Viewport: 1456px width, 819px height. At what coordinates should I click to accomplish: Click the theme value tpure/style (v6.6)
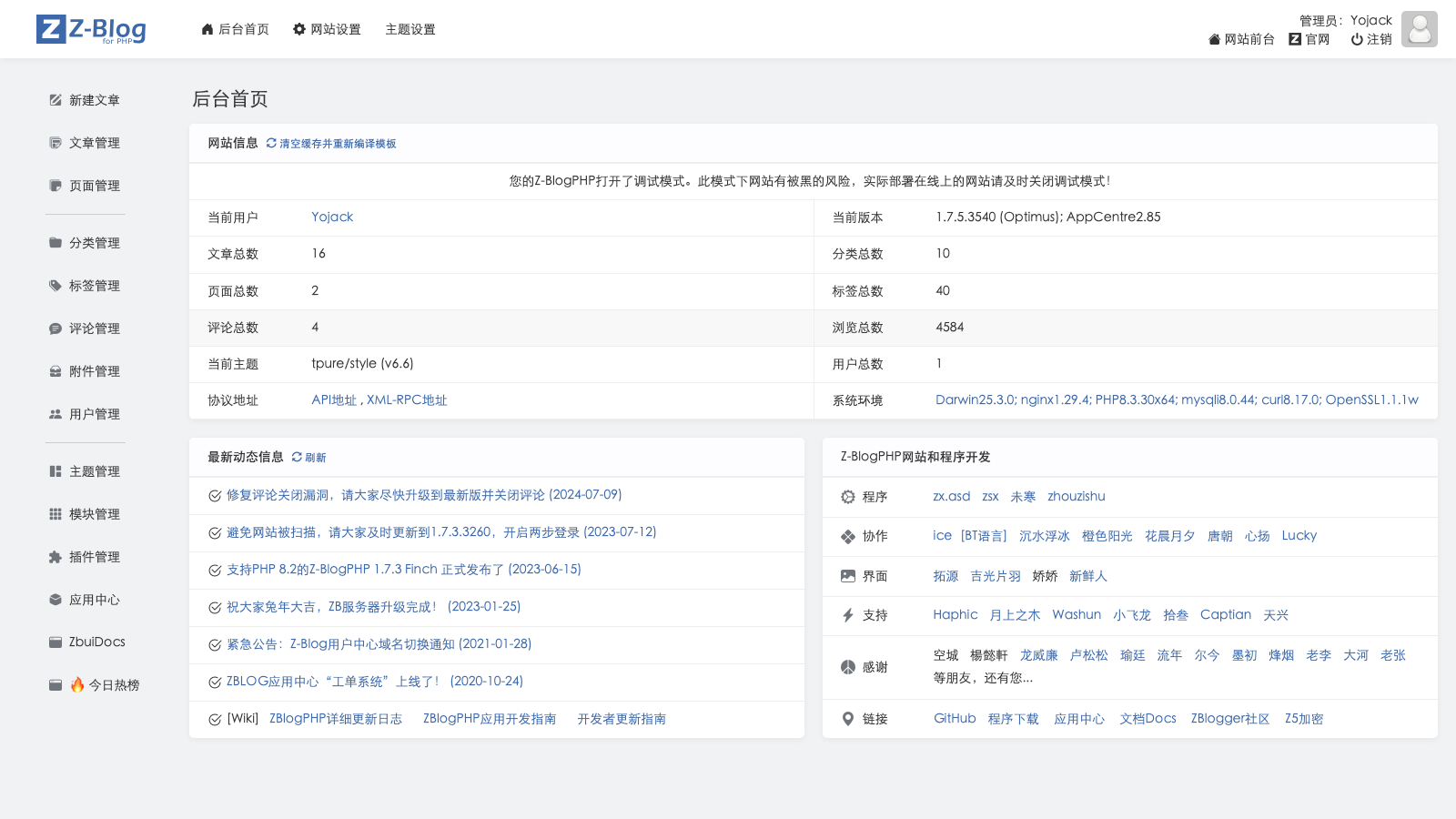pyautogui.click(x=362, y=363)
